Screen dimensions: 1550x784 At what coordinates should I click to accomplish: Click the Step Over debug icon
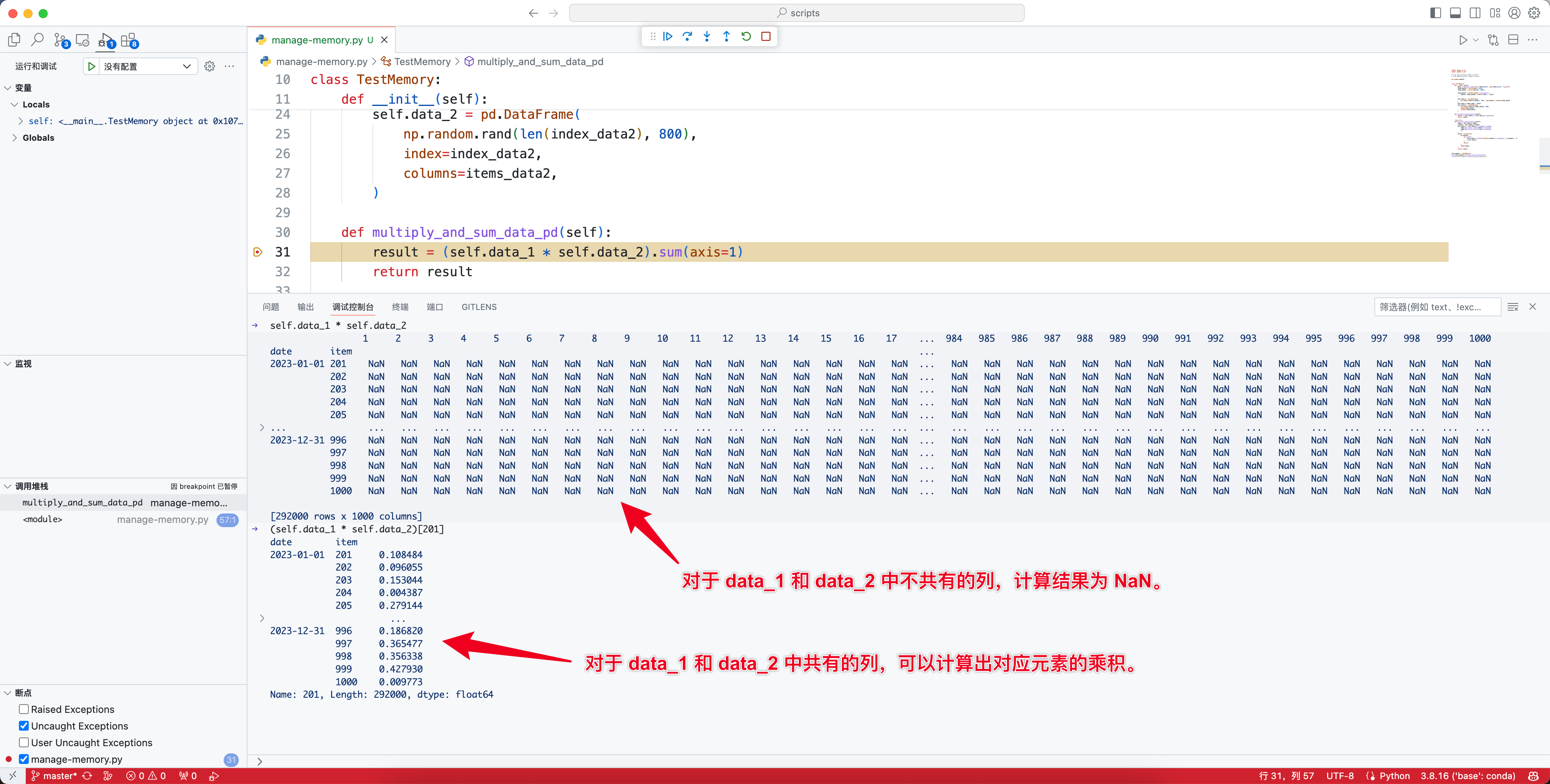coord(687,37)
